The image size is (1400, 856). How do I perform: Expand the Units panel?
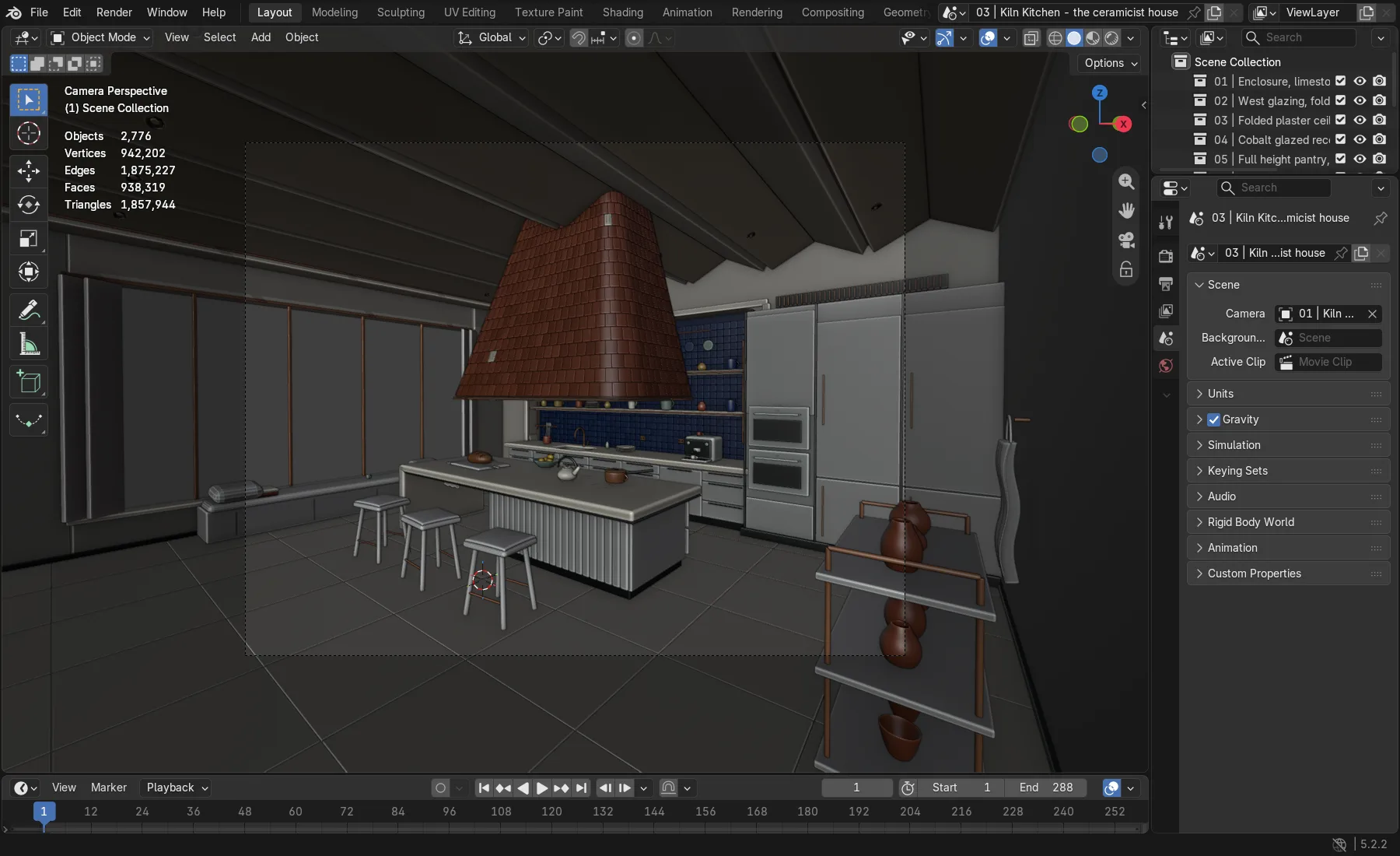coord(1289,394)
